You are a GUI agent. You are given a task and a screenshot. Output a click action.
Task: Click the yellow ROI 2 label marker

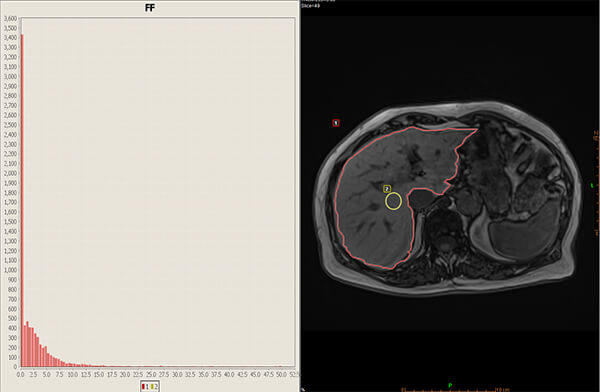click(x=387, y=189)
